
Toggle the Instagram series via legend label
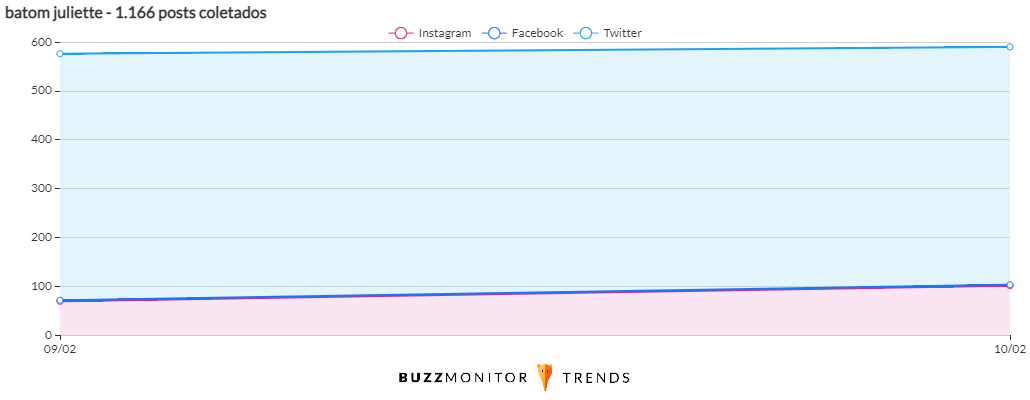[444, 33]
